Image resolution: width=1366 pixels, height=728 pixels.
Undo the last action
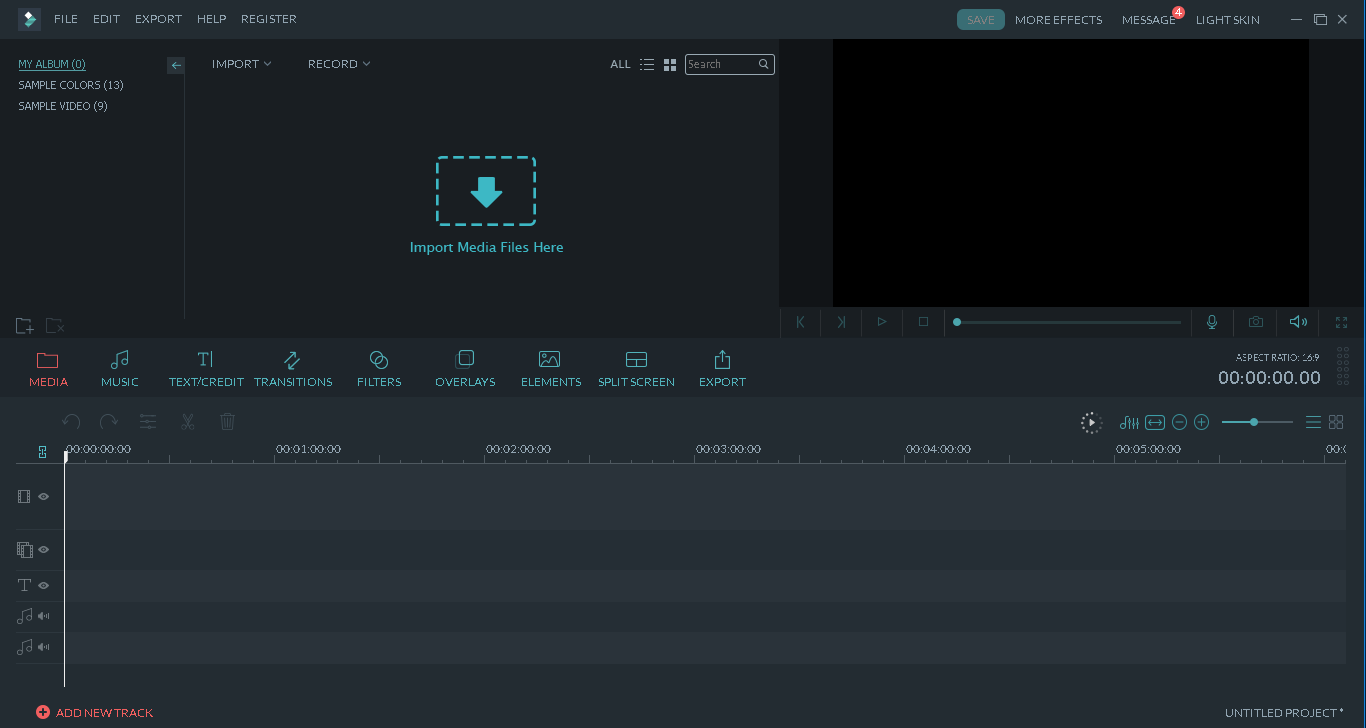tap(71, 422)
